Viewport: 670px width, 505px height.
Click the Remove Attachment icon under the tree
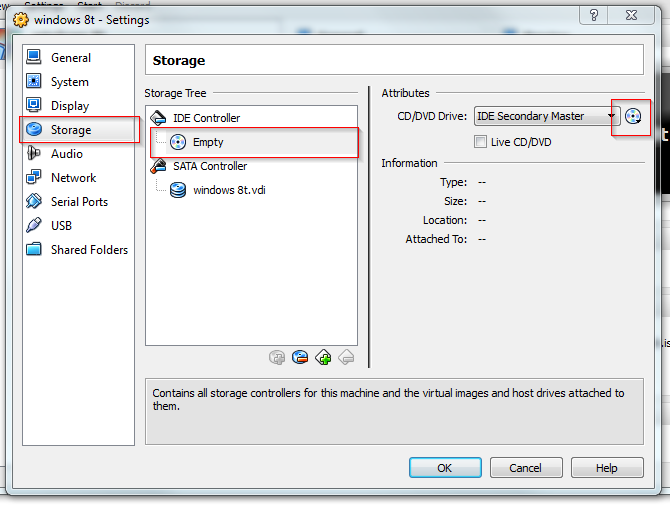coord(300,357)
